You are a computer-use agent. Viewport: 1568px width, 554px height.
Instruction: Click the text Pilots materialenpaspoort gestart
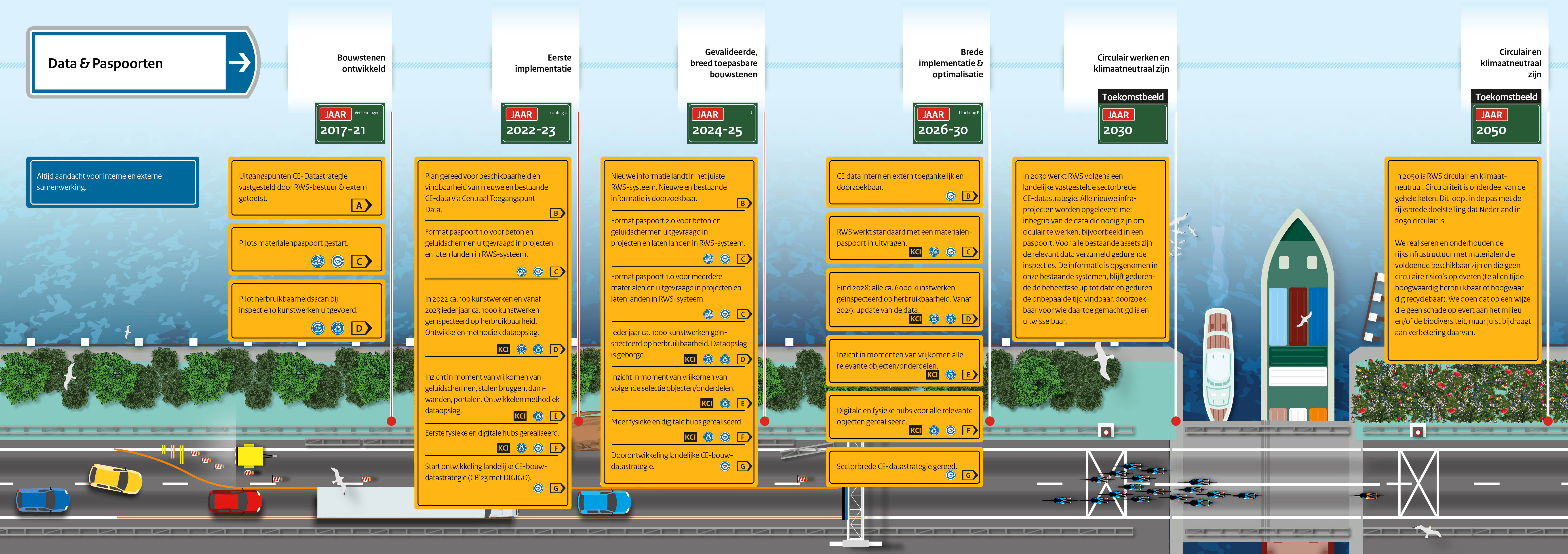pos(293,243)
